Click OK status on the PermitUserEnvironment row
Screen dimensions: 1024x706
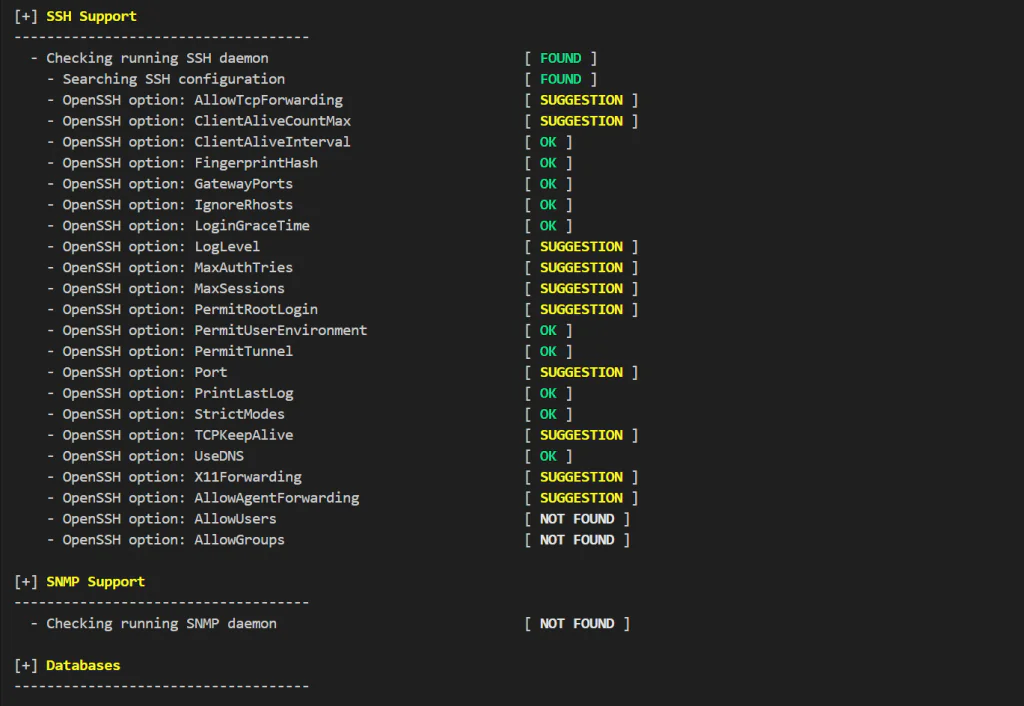pyautogui.click(x=548, y=330)
